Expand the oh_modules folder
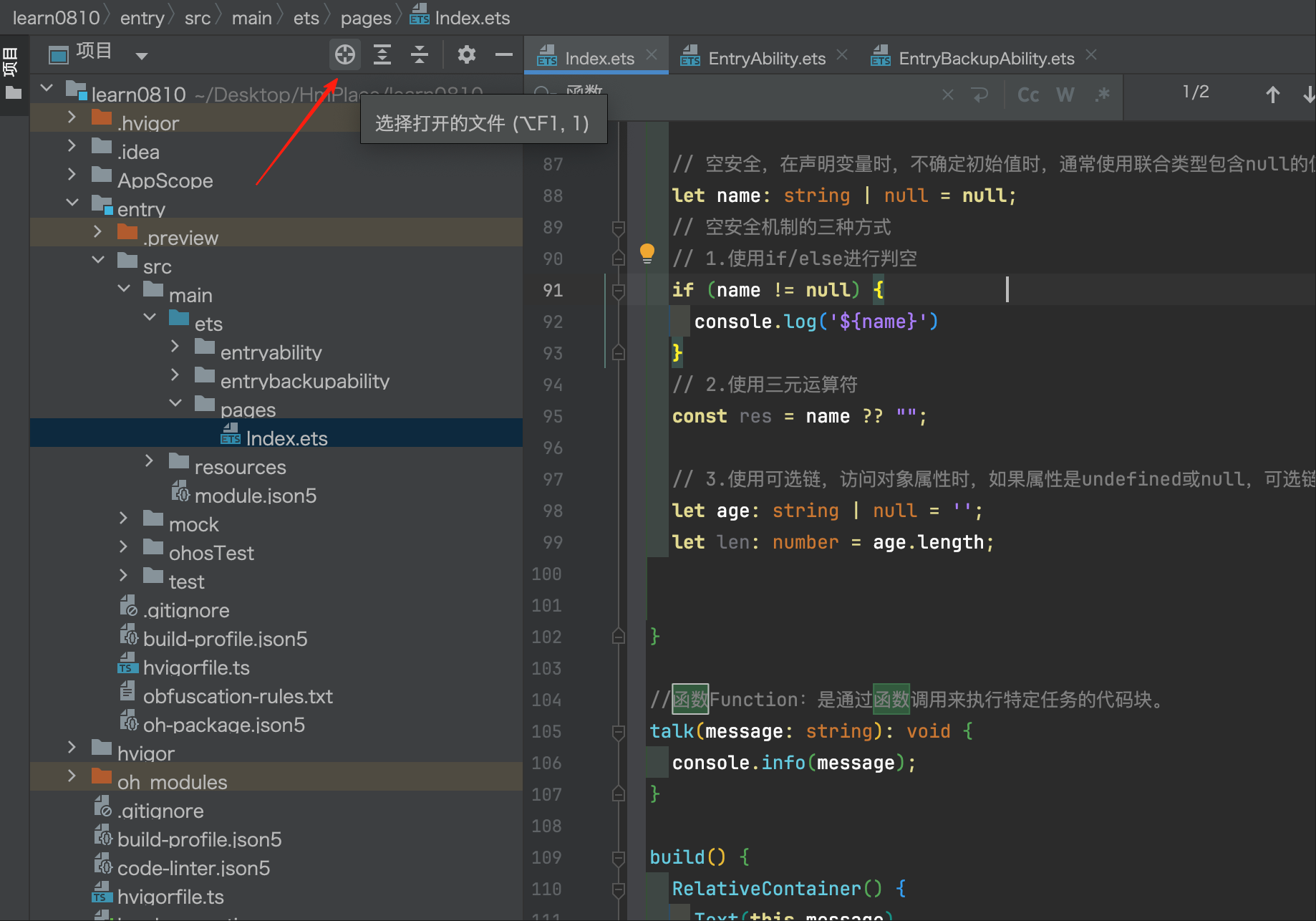This screenshot has height=921, width=1316. (x=72, y=776)
